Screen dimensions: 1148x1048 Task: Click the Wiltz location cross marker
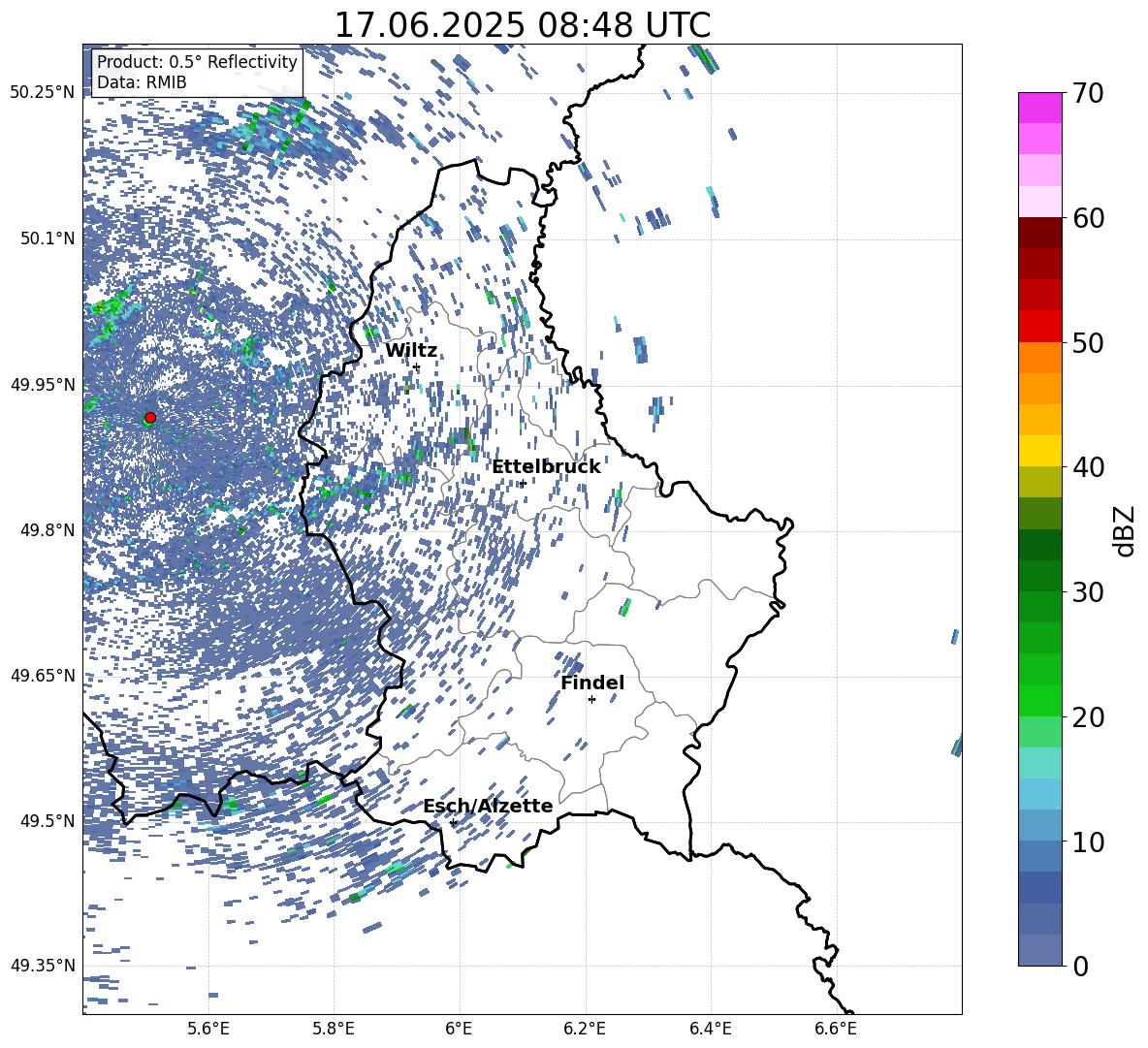[417, 366]
